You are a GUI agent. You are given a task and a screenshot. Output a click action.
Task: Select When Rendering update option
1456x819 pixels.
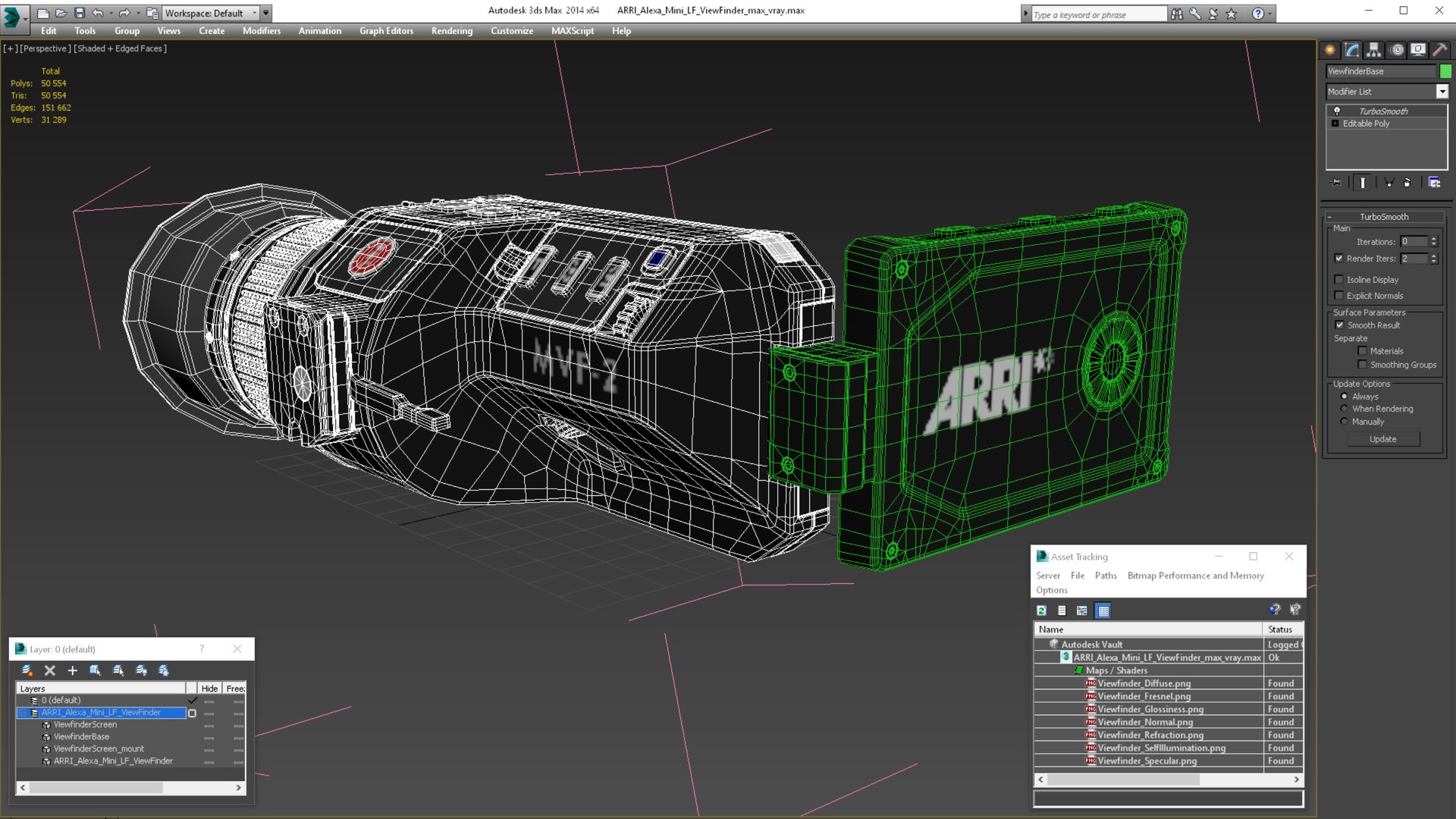pos(1345,409)
